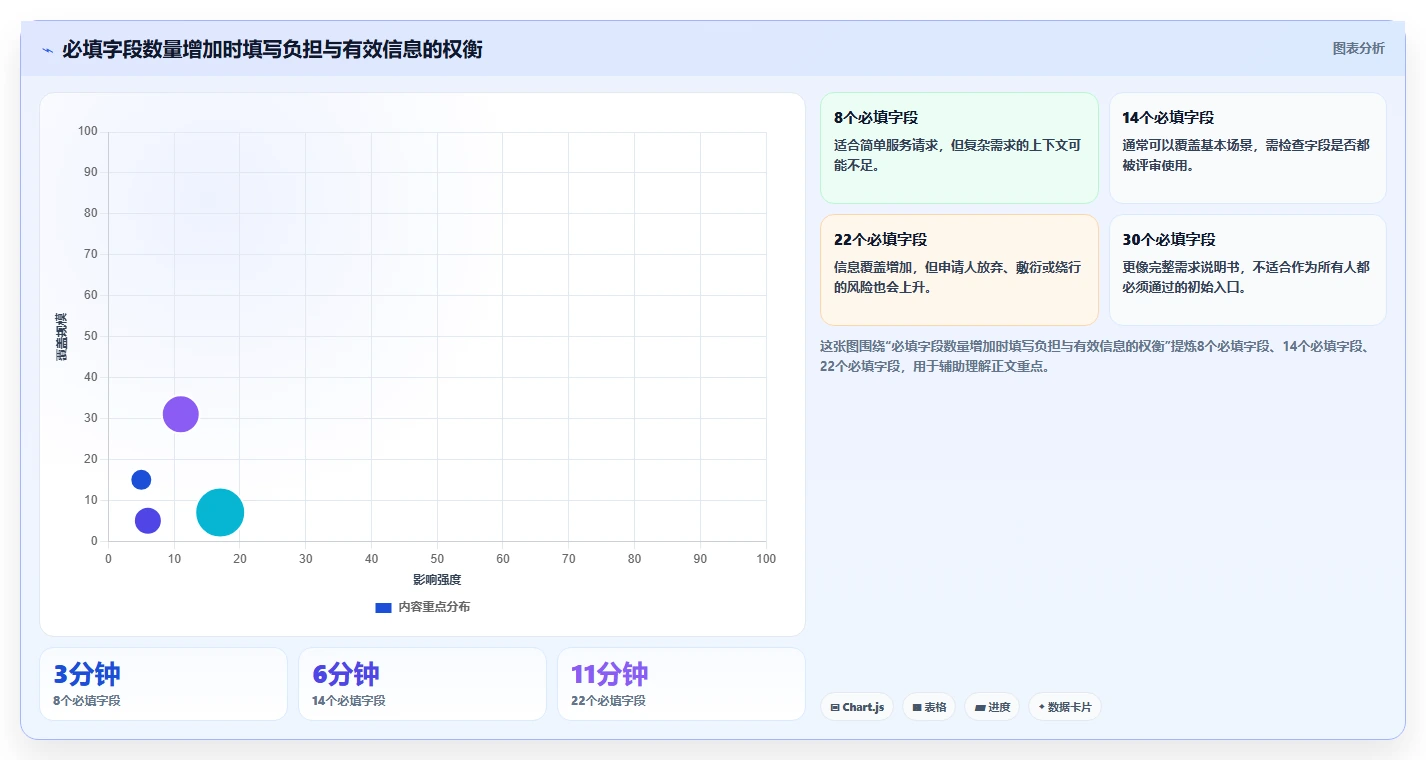Click the Chart.js chip's small icon
Image resolution: width=1426 pixels, height=760 pixels.
pos(835,708)
